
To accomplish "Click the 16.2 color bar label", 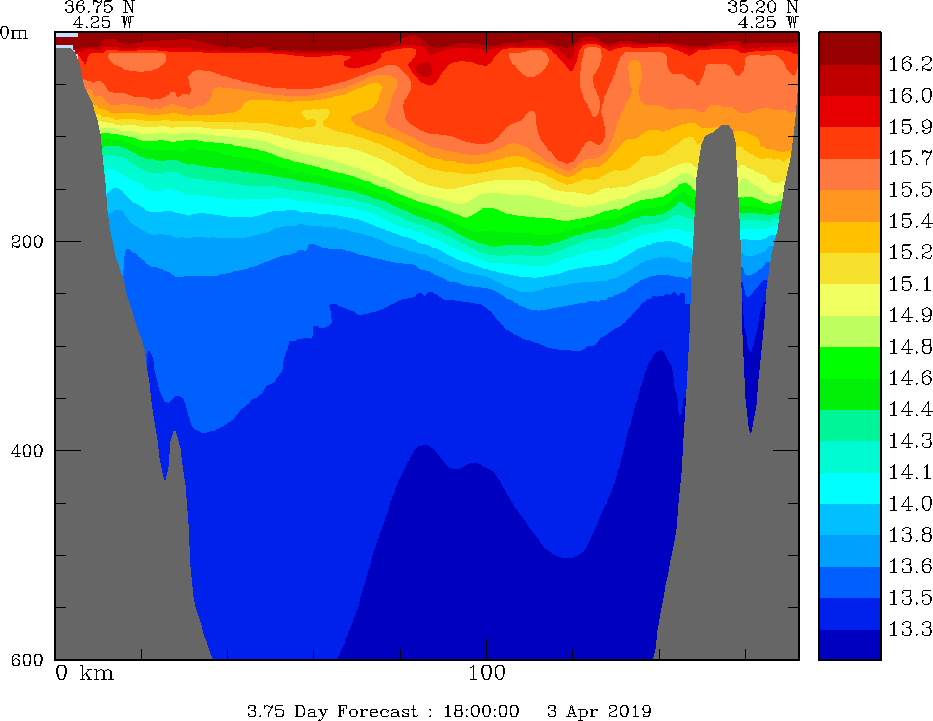I will [910, 64].
